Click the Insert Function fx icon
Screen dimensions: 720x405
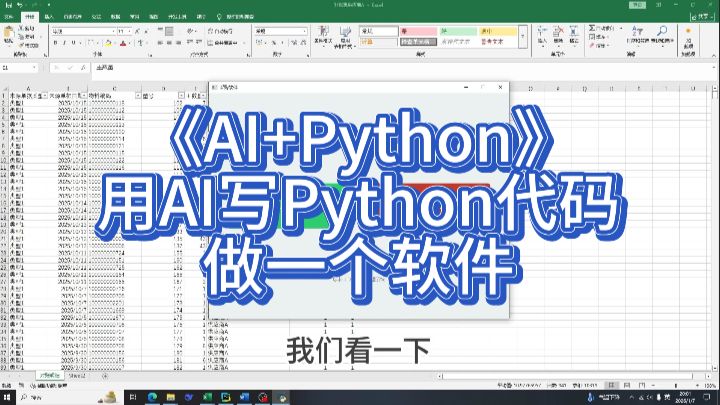[83, 68]
